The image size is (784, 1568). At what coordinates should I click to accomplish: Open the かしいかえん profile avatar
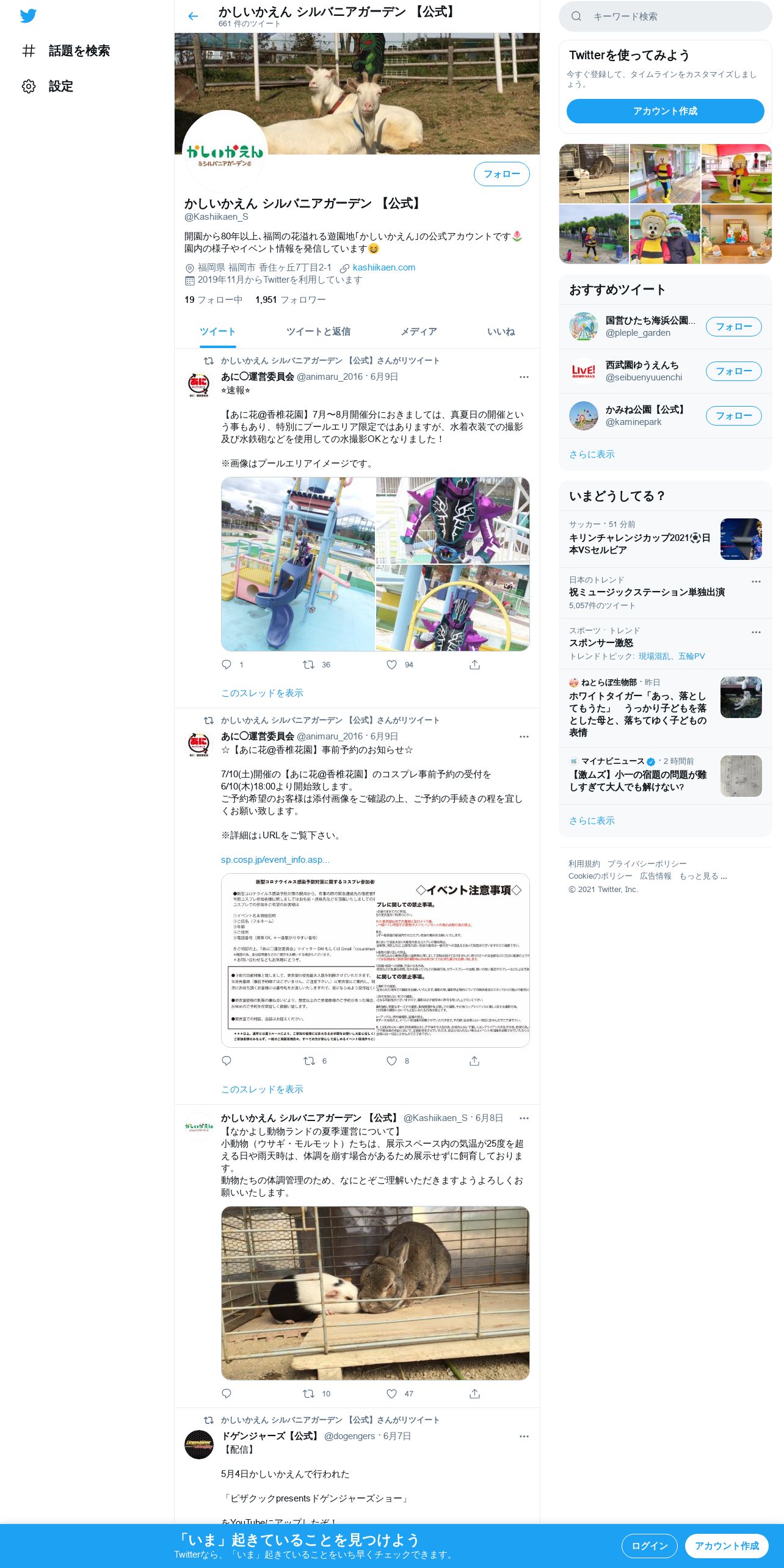(x=225, y=153)
